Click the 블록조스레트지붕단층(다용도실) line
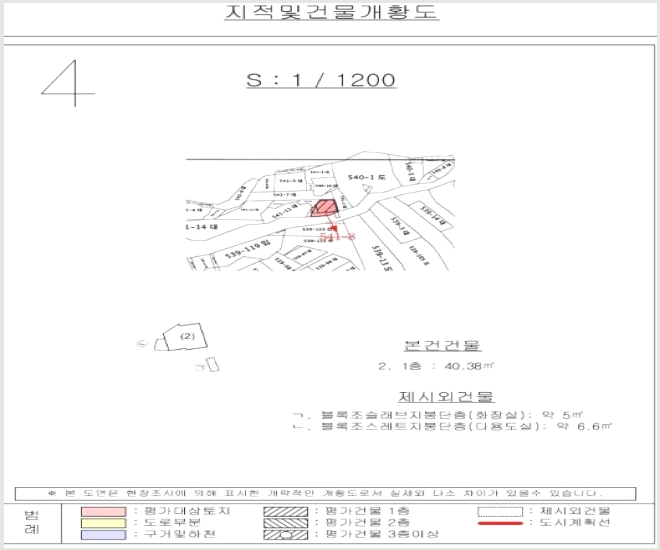This screenshot has width=660, height=550. point(452,427)
